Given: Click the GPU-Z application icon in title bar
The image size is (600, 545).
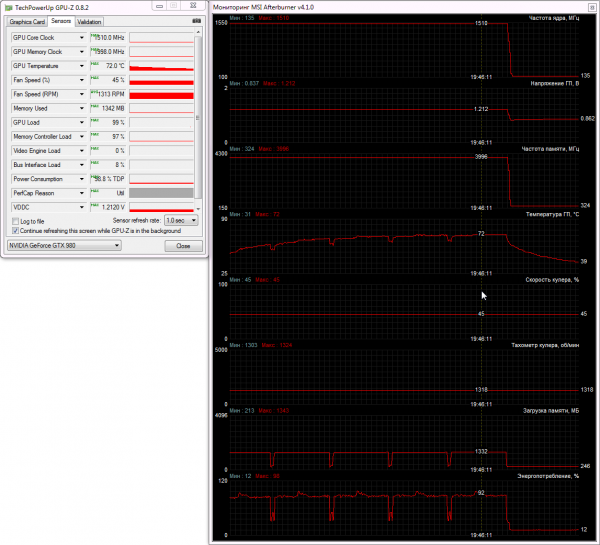Looking at the screenshot, I should 8,8.
